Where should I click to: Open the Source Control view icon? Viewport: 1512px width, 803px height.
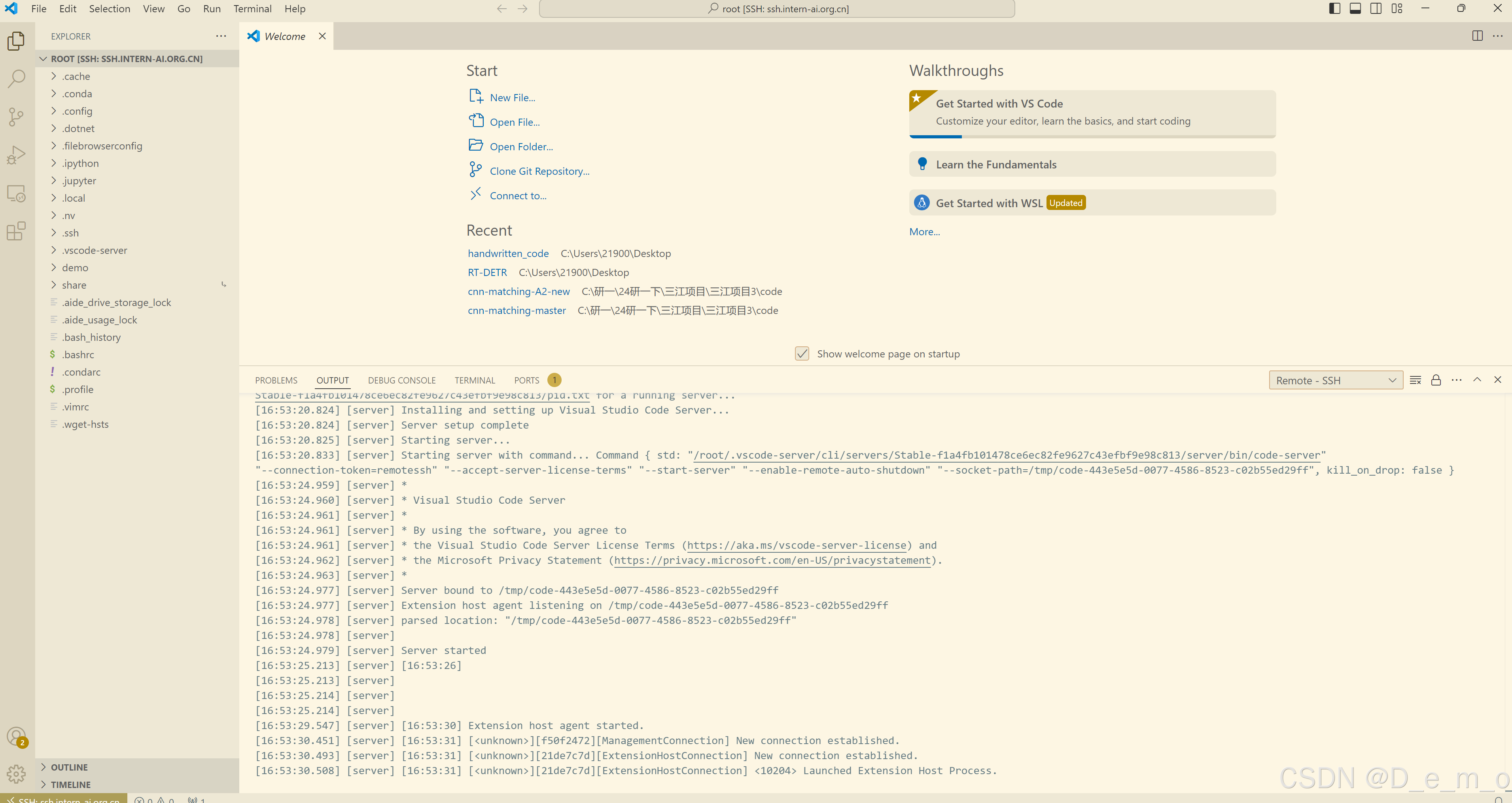[17, 117]
